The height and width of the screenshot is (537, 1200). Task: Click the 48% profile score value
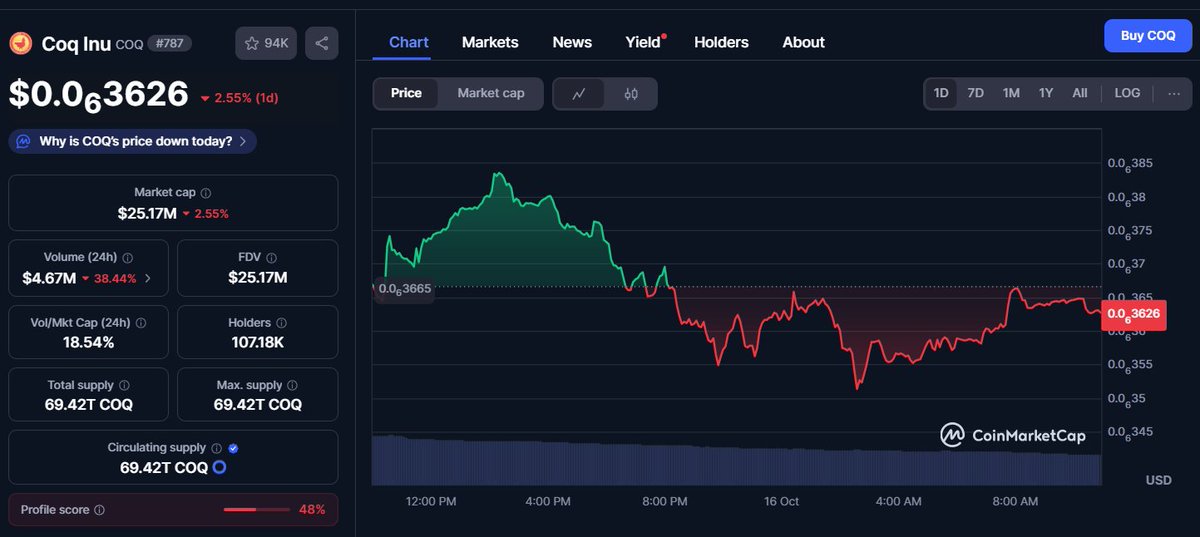[312, 510]
